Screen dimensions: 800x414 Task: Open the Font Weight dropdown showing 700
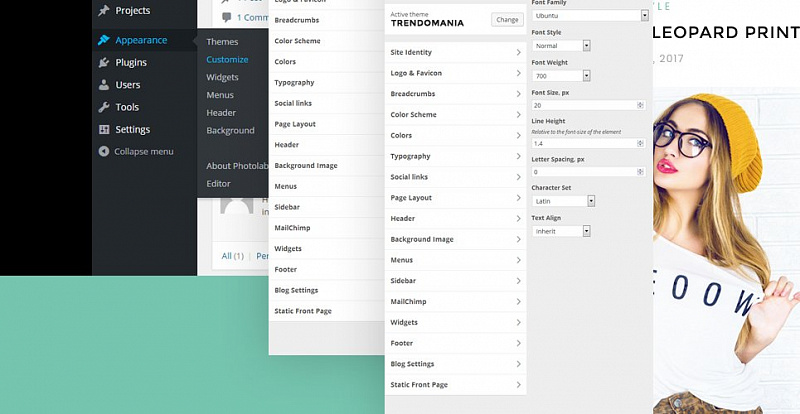(x=561, y=76)
